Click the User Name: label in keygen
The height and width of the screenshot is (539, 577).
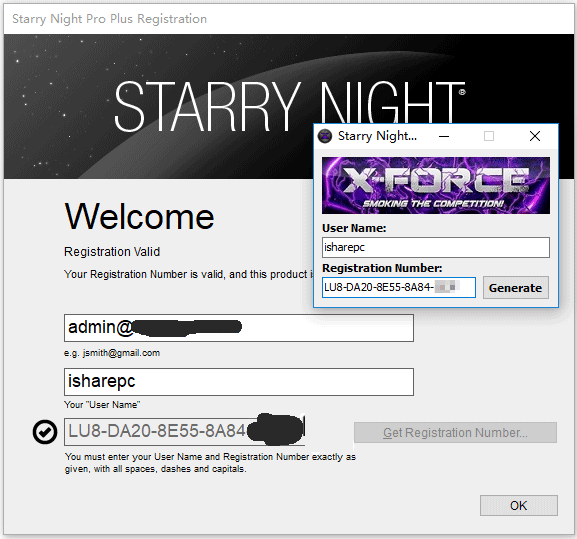(354, 228)
